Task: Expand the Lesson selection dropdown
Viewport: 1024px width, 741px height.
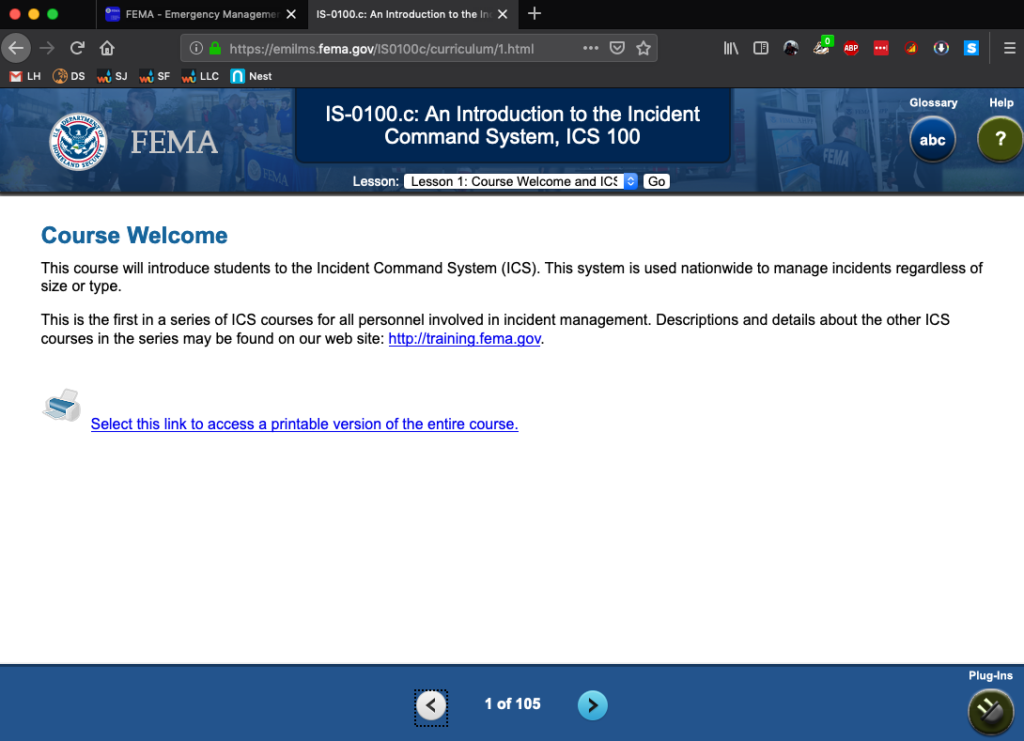Action: click(x=521, y=181)
